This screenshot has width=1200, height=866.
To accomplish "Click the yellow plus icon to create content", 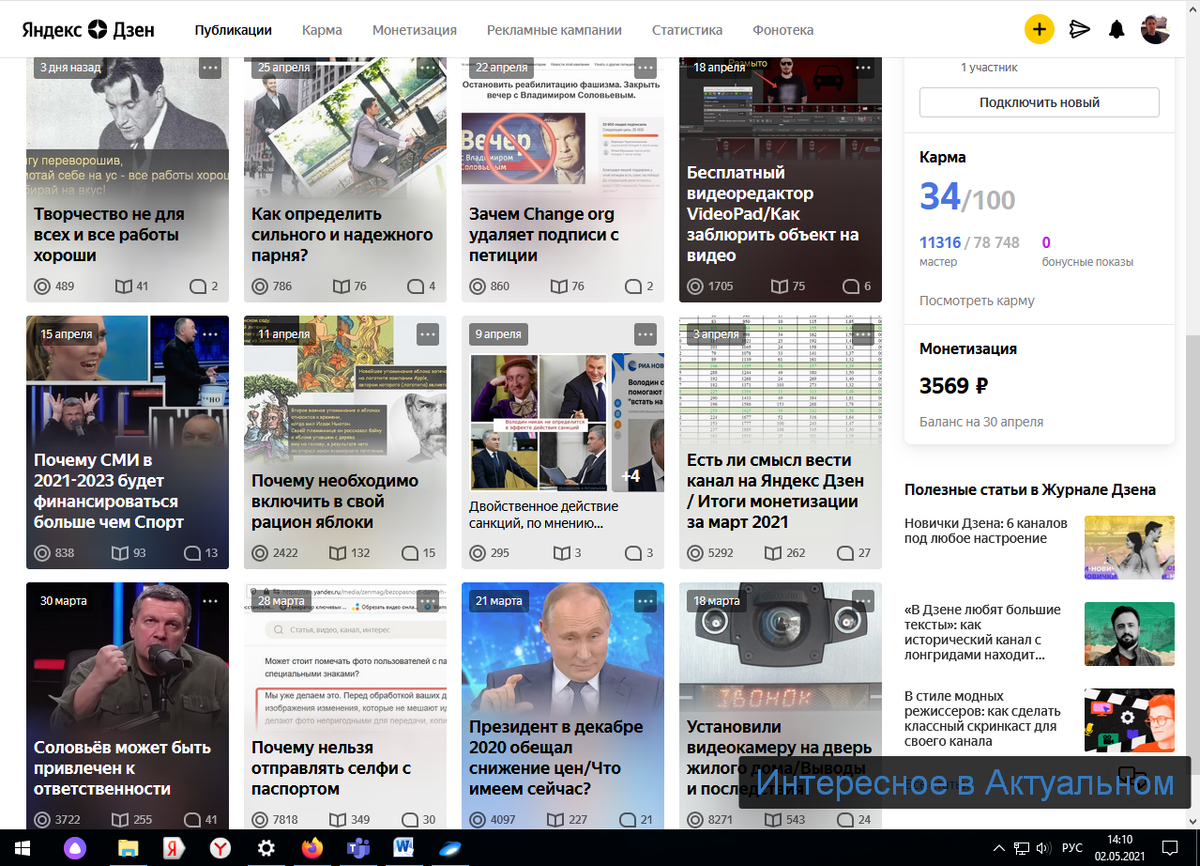I will coord(1039,29).
